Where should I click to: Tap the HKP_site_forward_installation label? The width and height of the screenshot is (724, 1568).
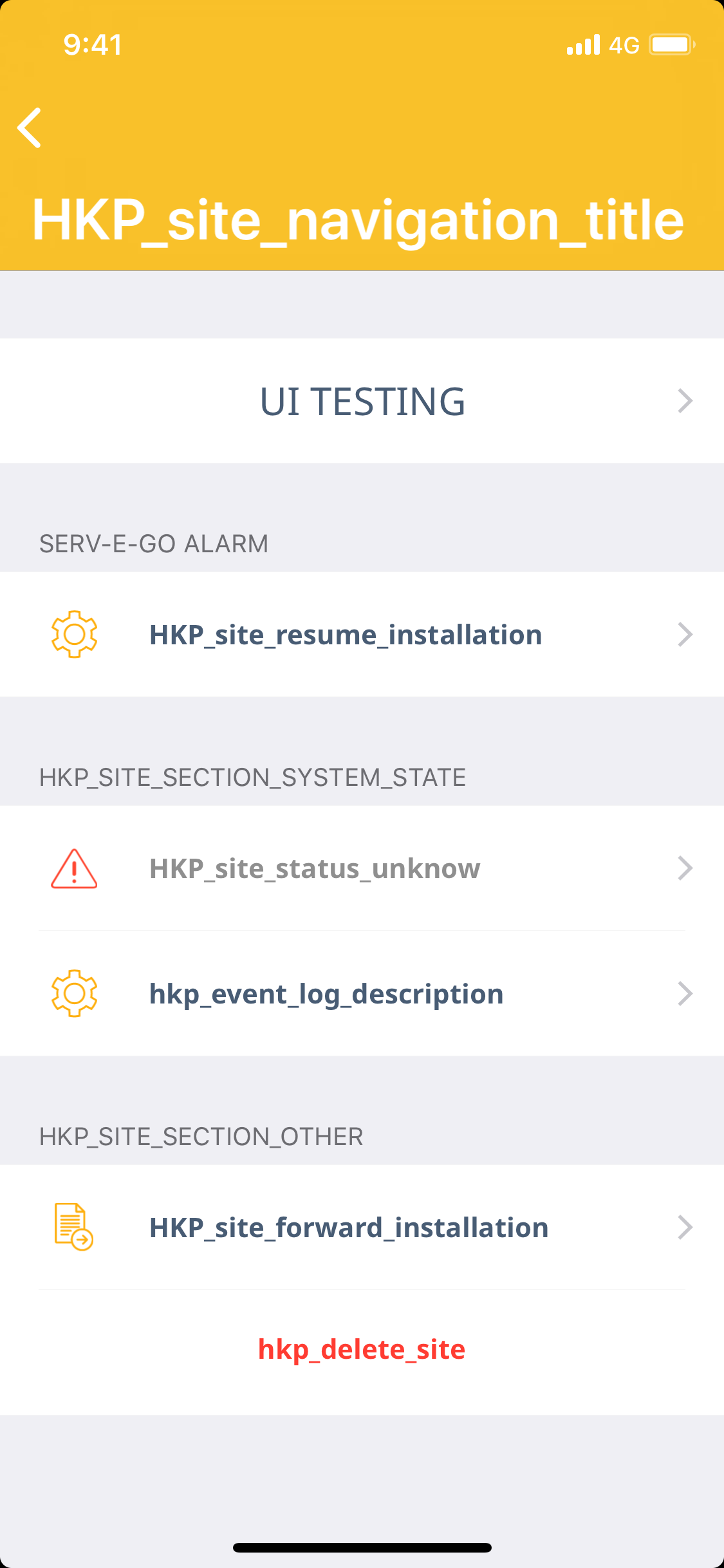click(x=349, y=1228)
